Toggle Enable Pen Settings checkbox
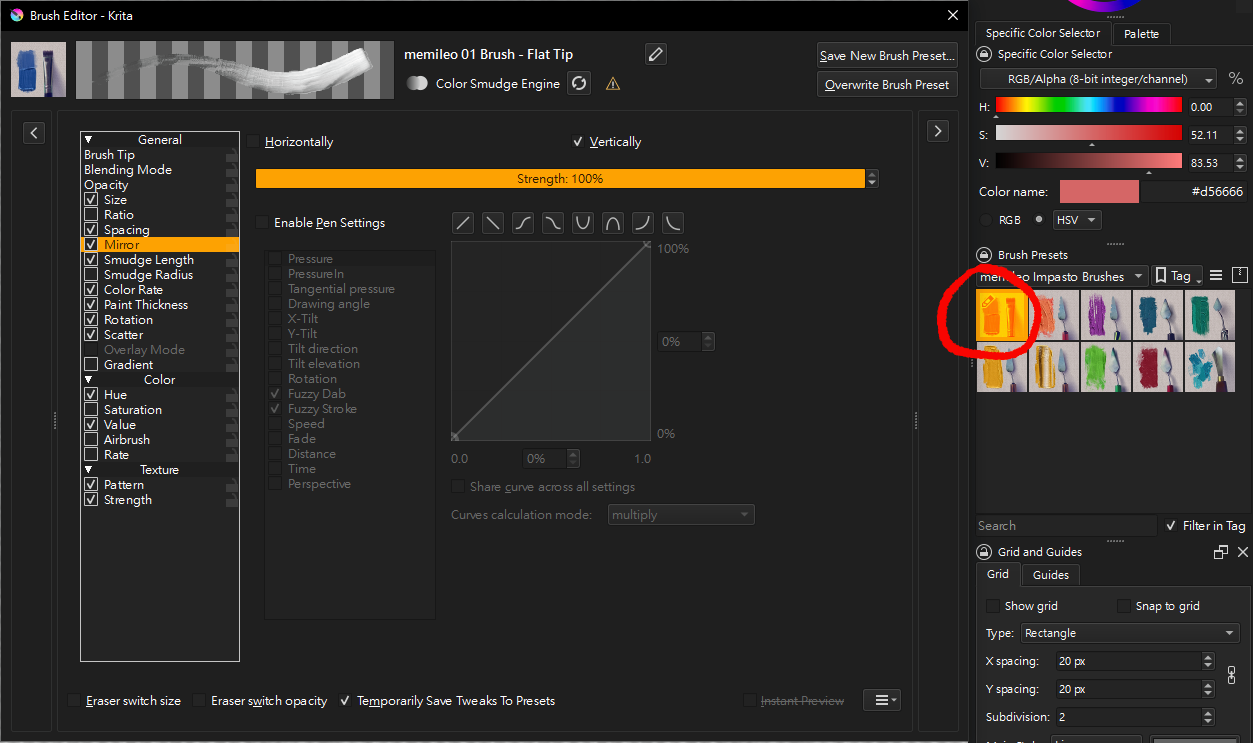The width and height of the screenshot is (1253, 743). click(x=263, y=223)
